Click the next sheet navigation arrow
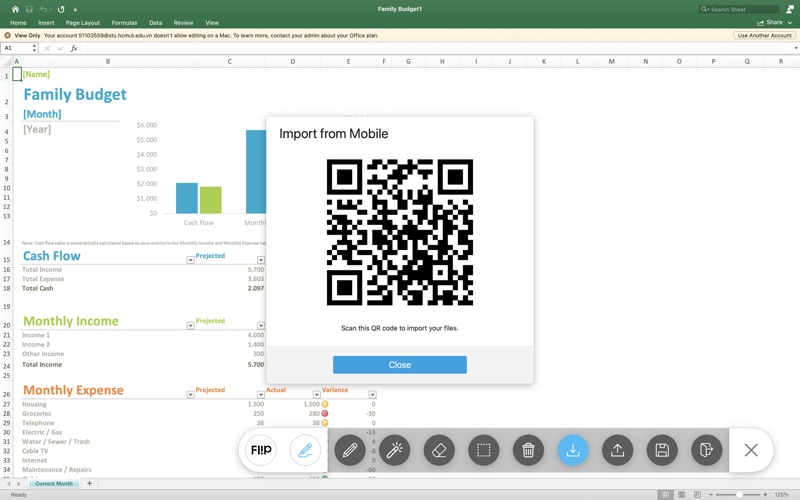800x500 pixels. pos(19,484)
